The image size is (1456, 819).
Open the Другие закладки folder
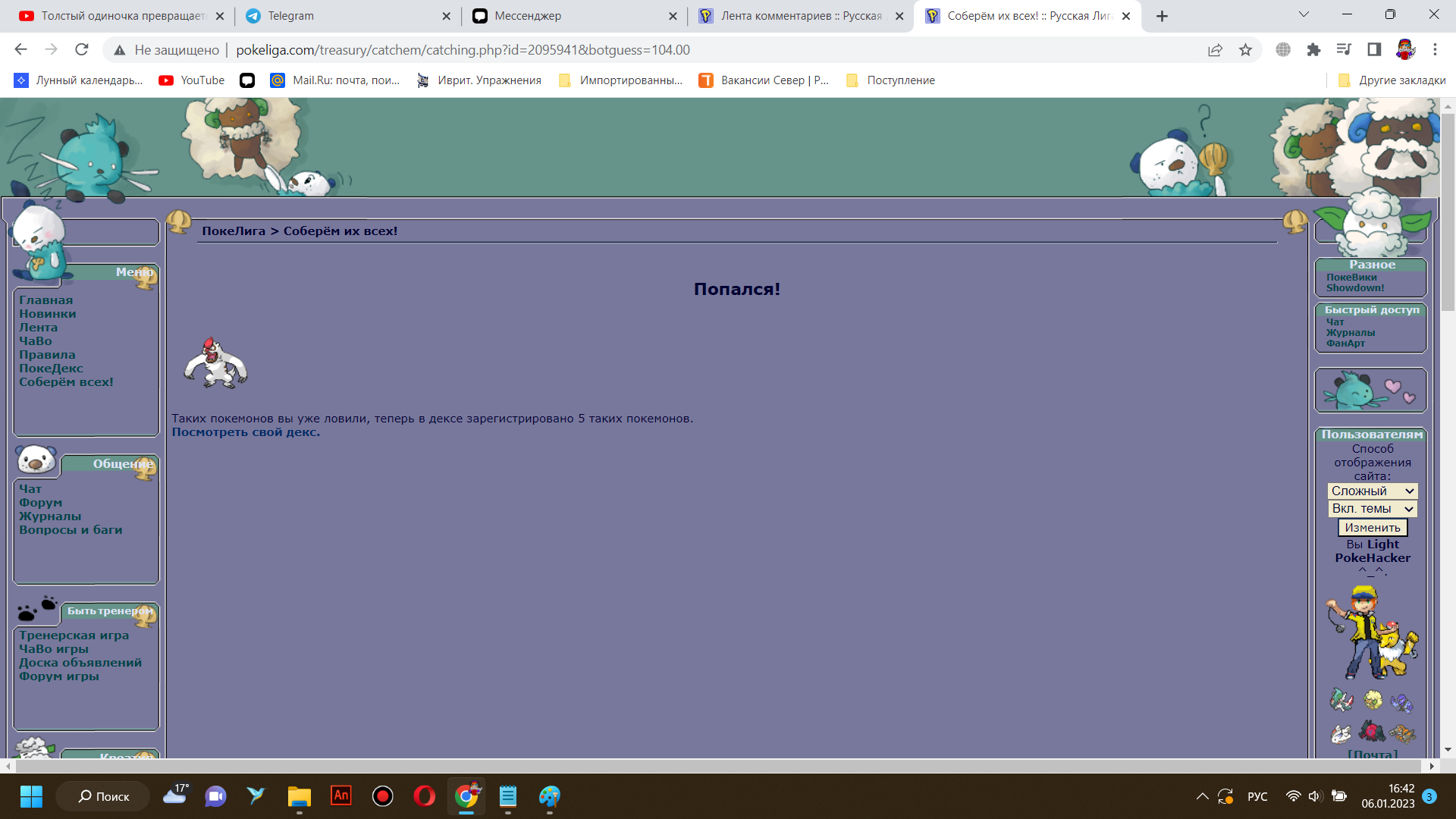point(1392,80)
